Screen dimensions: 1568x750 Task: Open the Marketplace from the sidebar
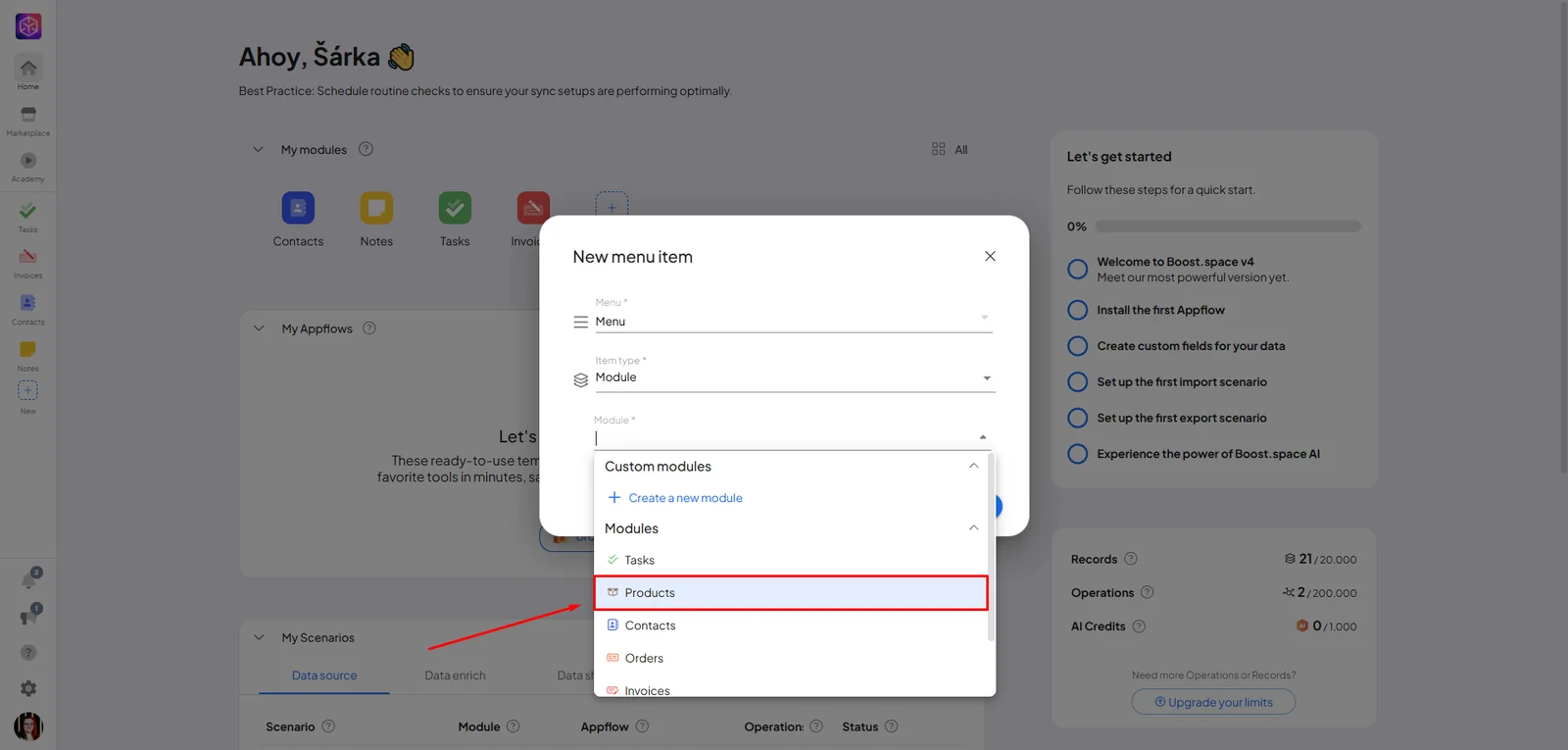coord(28,122)
